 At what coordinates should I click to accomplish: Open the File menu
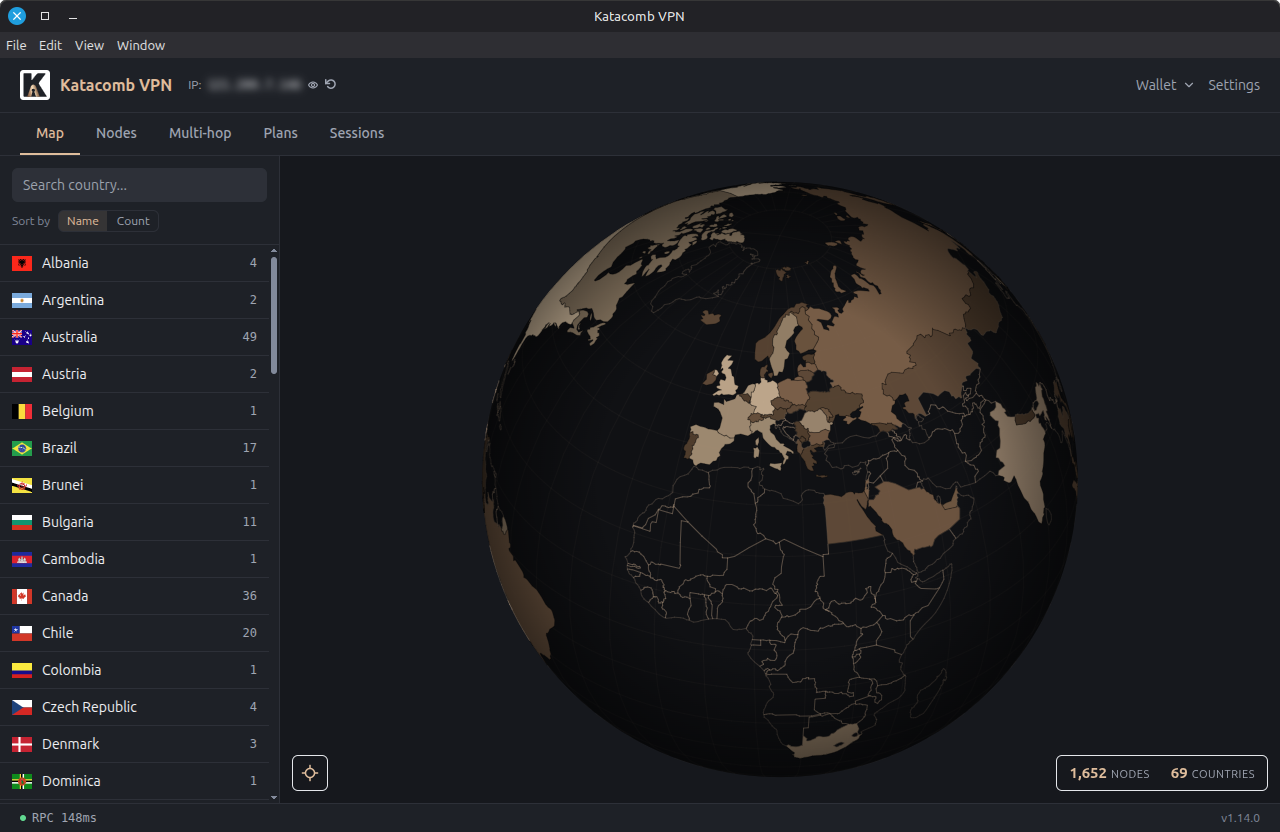16,45
